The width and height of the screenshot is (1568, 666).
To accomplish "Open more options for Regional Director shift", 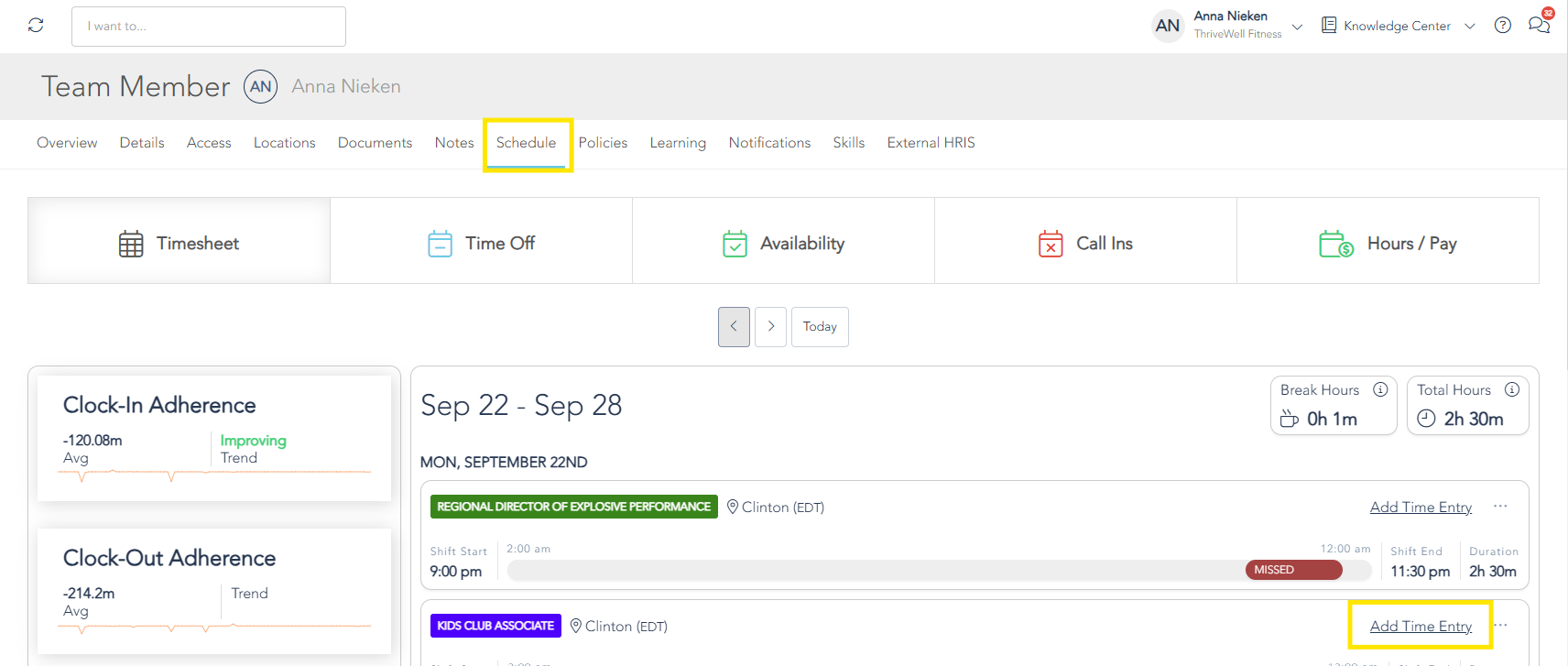I will pyautogui.click(x=1500, y=507).
